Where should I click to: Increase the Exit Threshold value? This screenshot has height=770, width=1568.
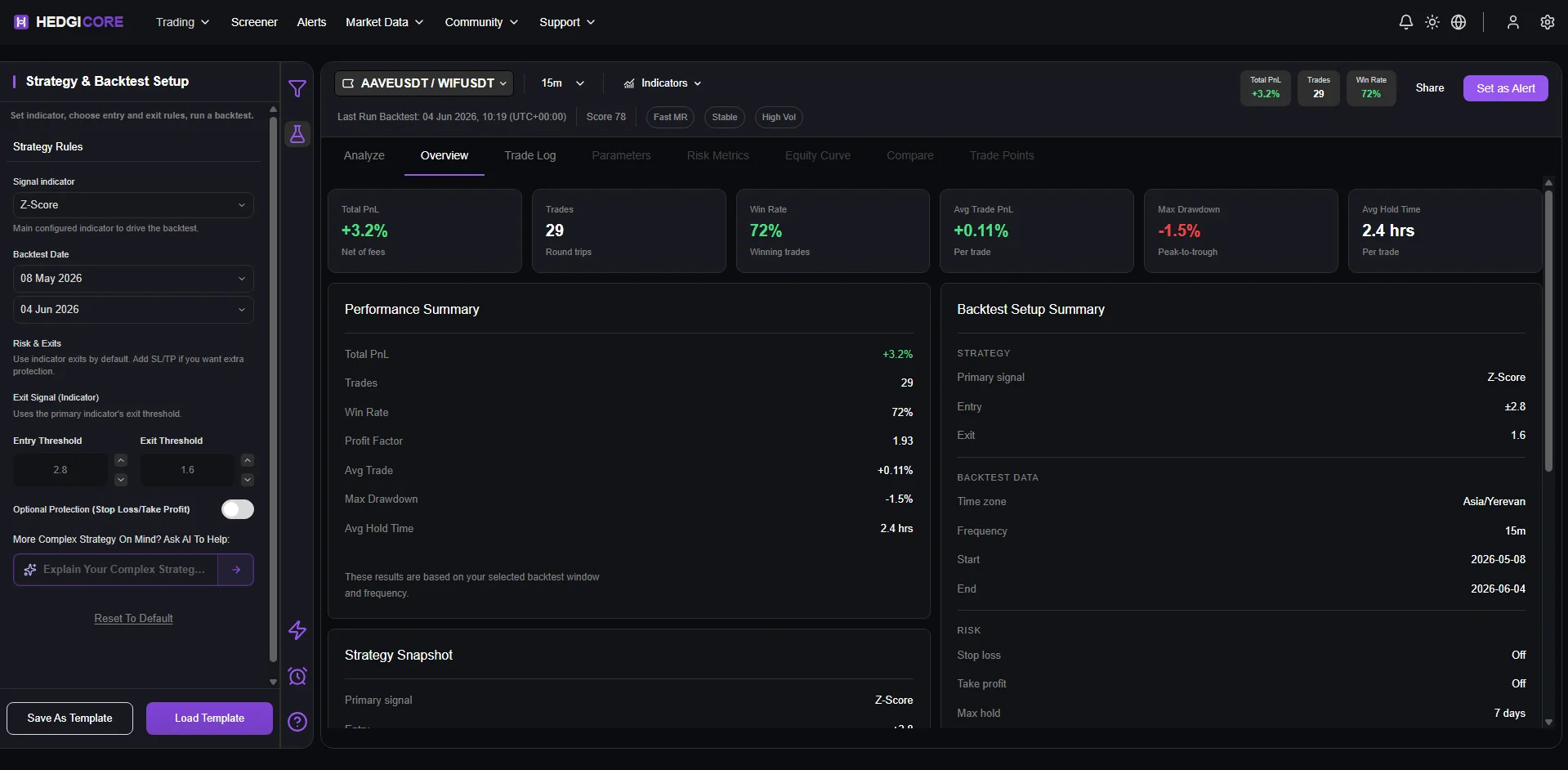(x=248, y=460)
